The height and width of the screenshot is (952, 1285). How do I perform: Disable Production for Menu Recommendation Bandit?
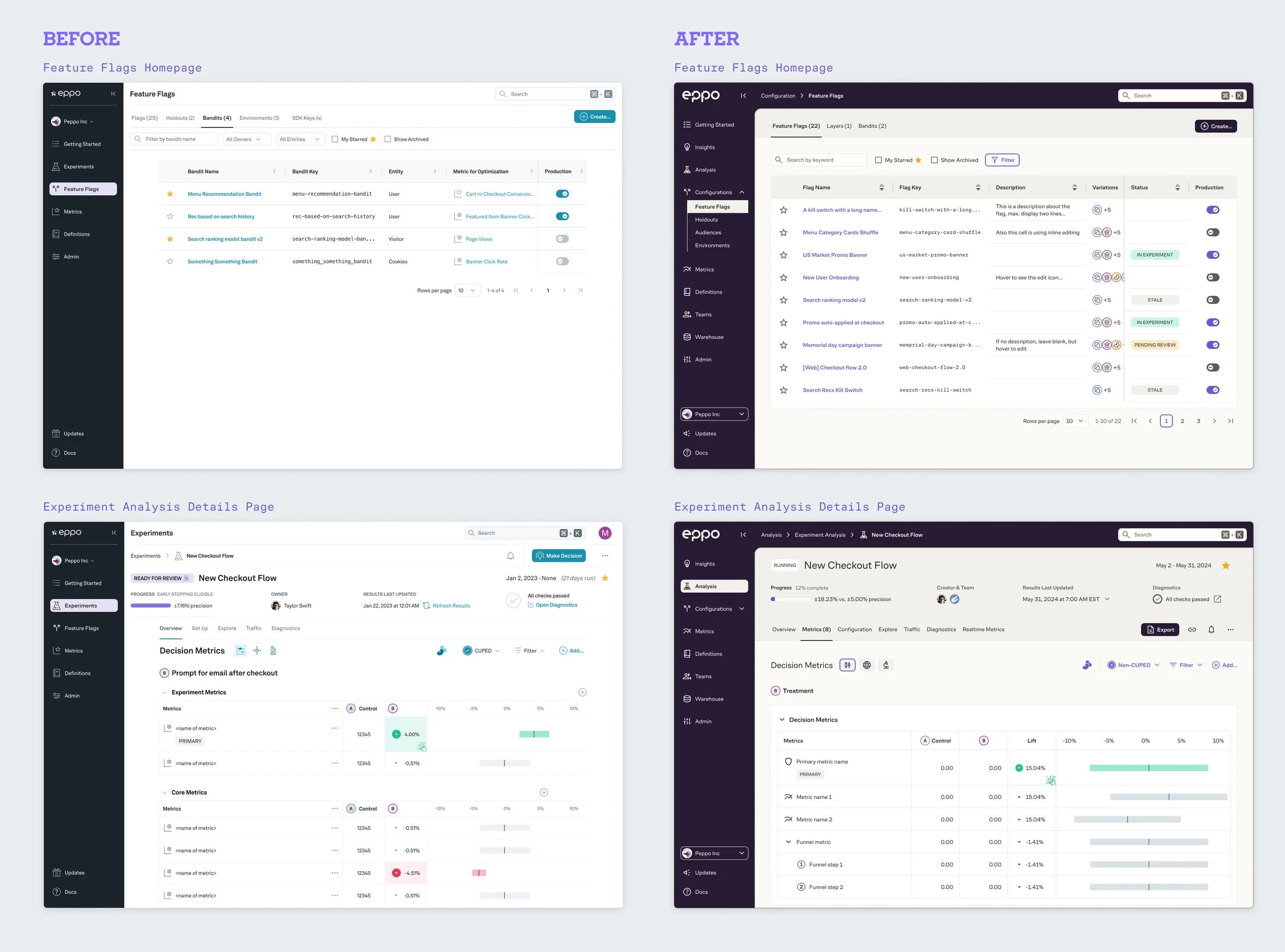click(x=562, y=194)
